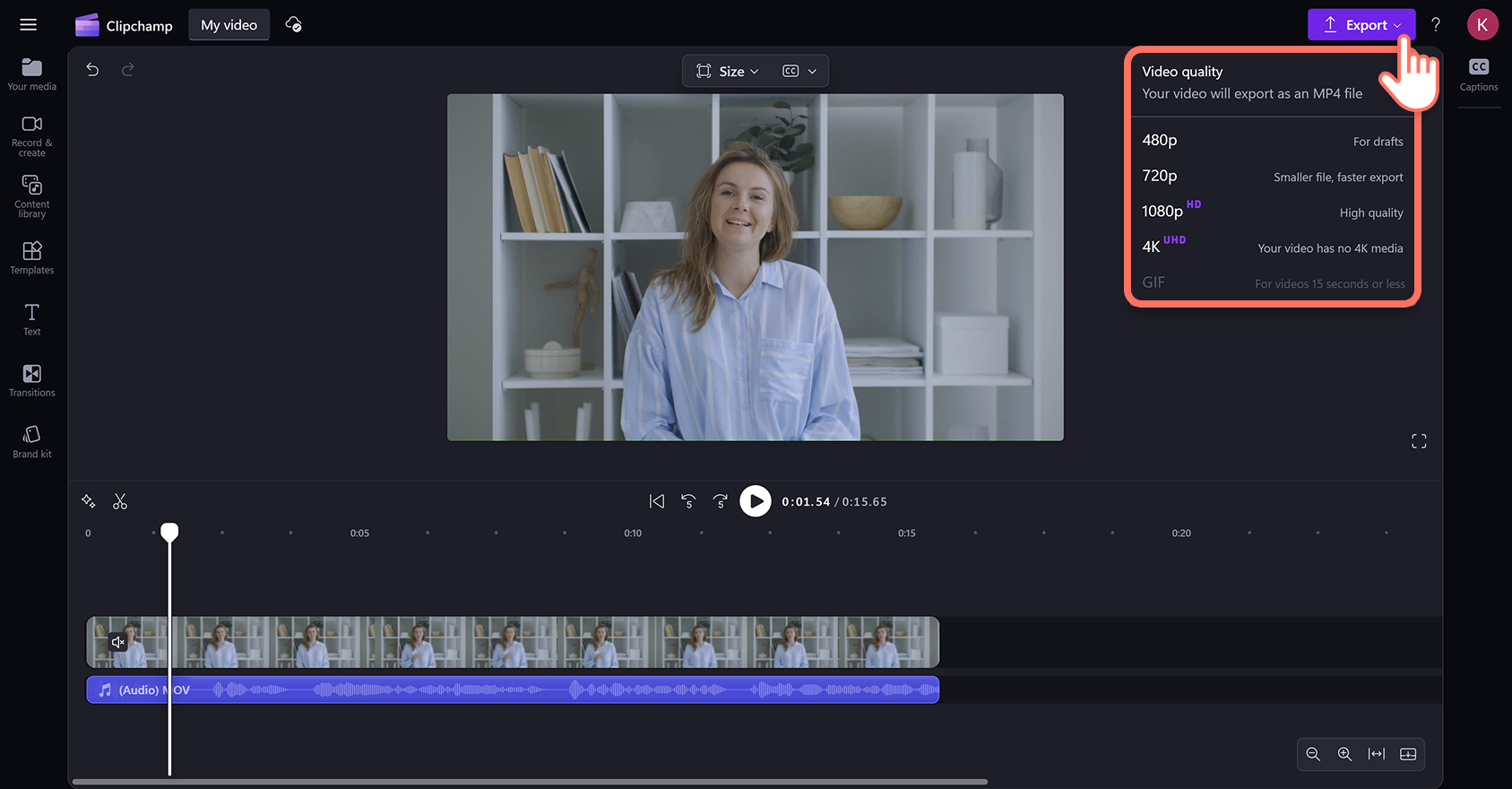
Task: Click the Export button
Action: (x=1361, y=25)
